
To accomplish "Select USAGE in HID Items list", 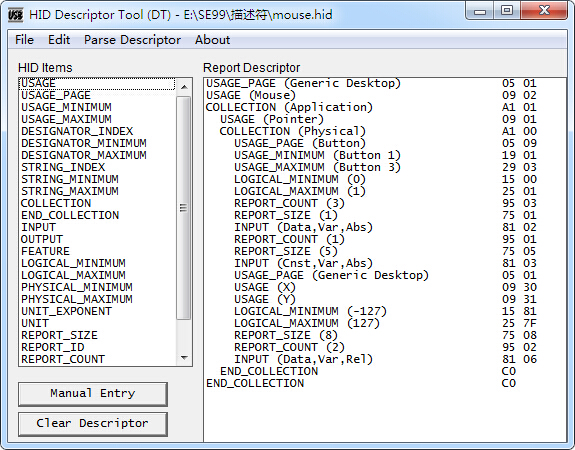I will (x=97, y=83).
